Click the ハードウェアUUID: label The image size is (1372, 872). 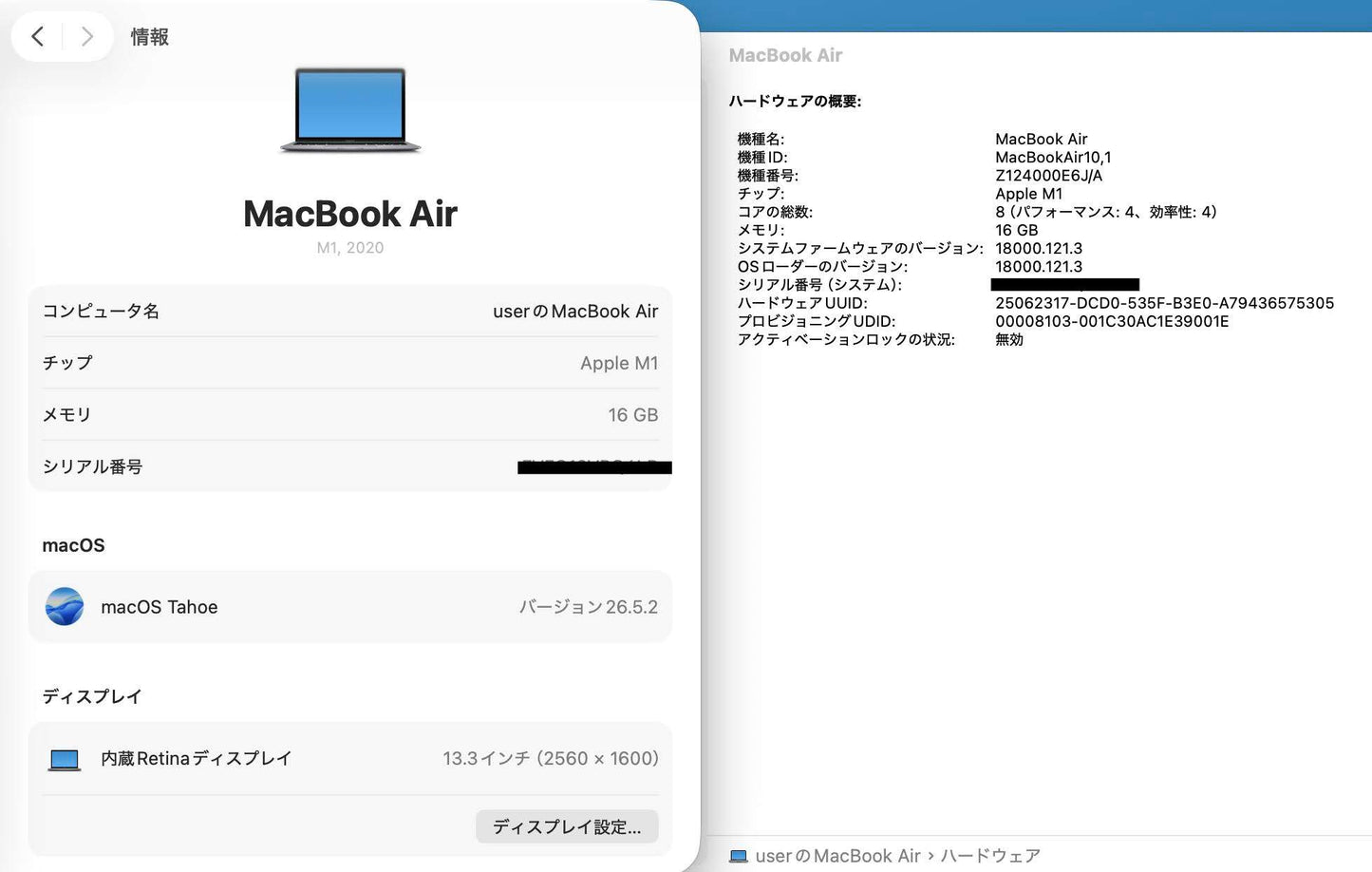click(x=803, y=303)
